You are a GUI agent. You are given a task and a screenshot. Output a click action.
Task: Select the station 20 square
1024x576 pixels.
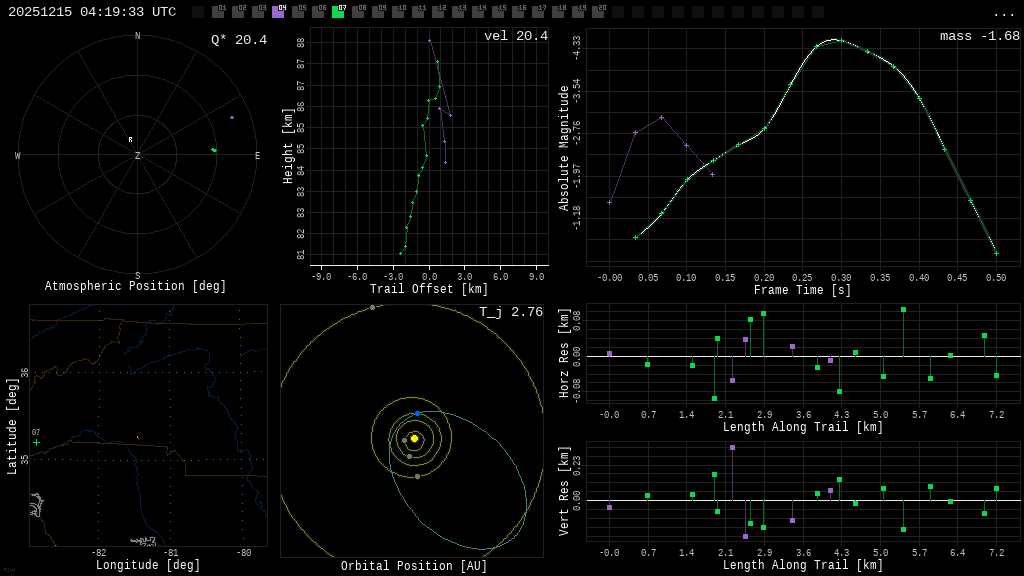598,12
